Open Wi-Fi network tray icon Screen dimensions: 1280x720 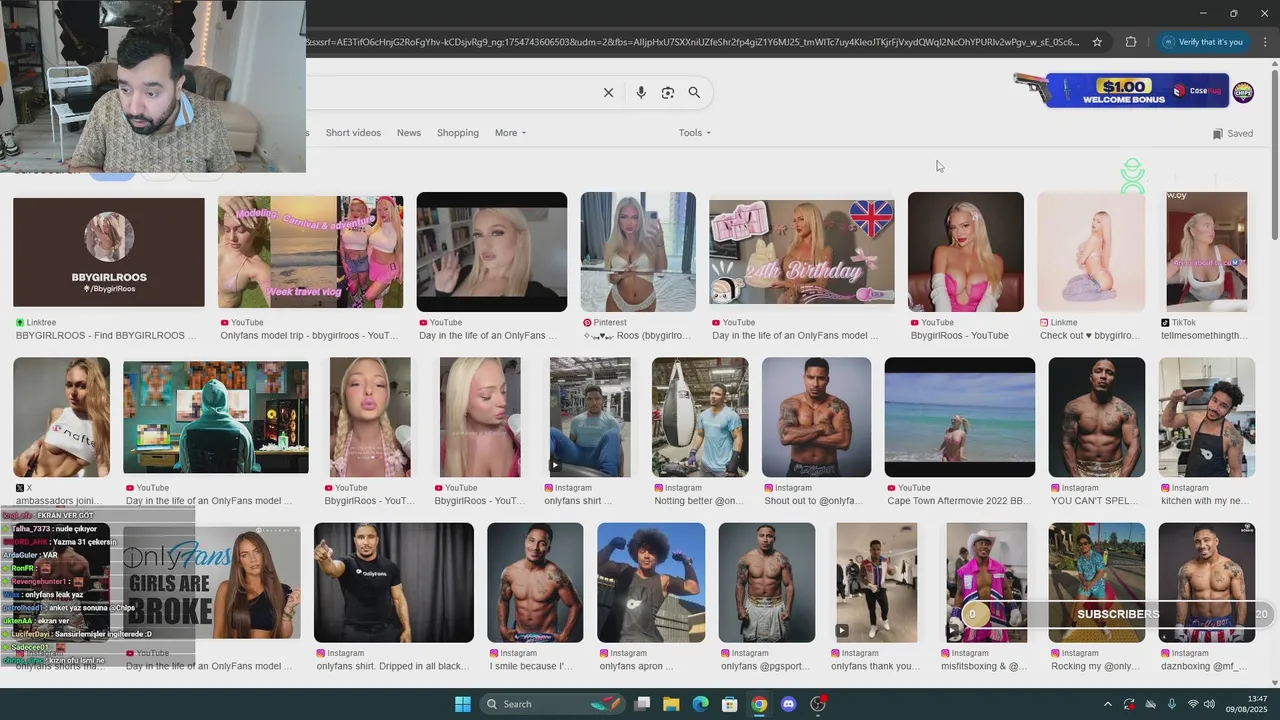coord(1193,704)
